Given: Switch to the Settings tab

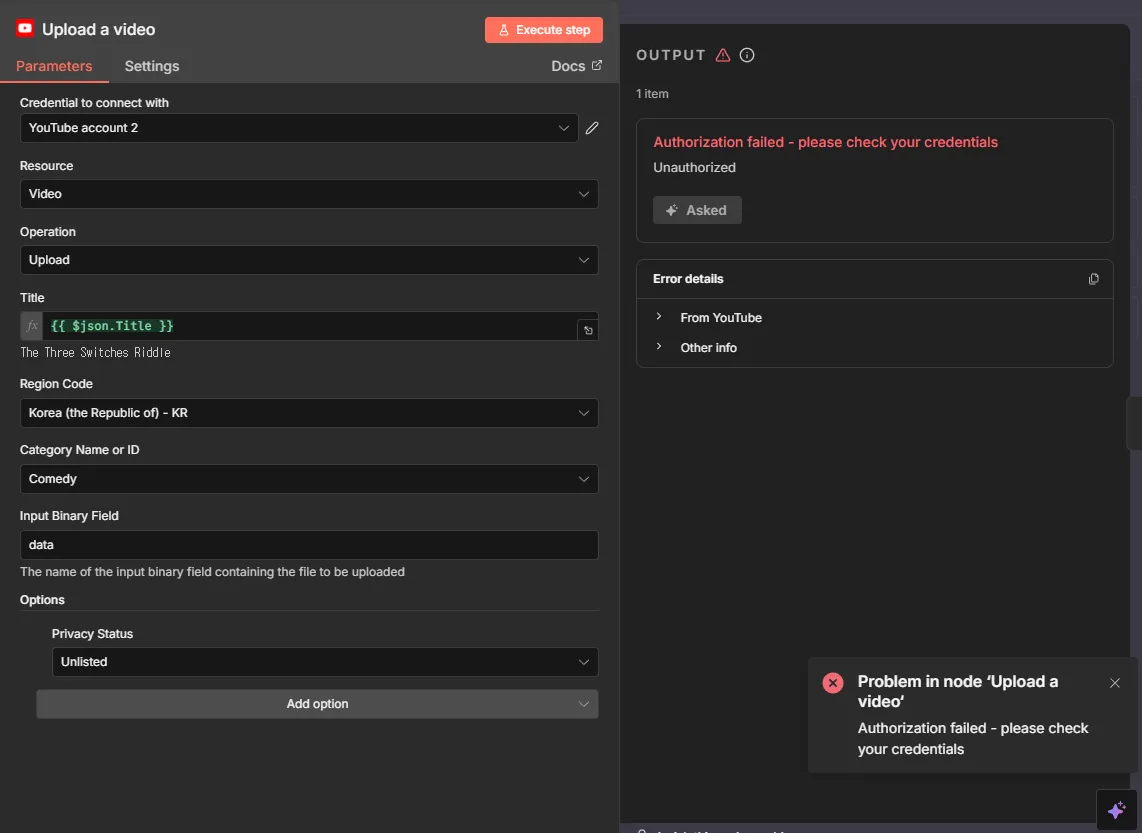Looking at the screenshot, I should pos(152,66).
